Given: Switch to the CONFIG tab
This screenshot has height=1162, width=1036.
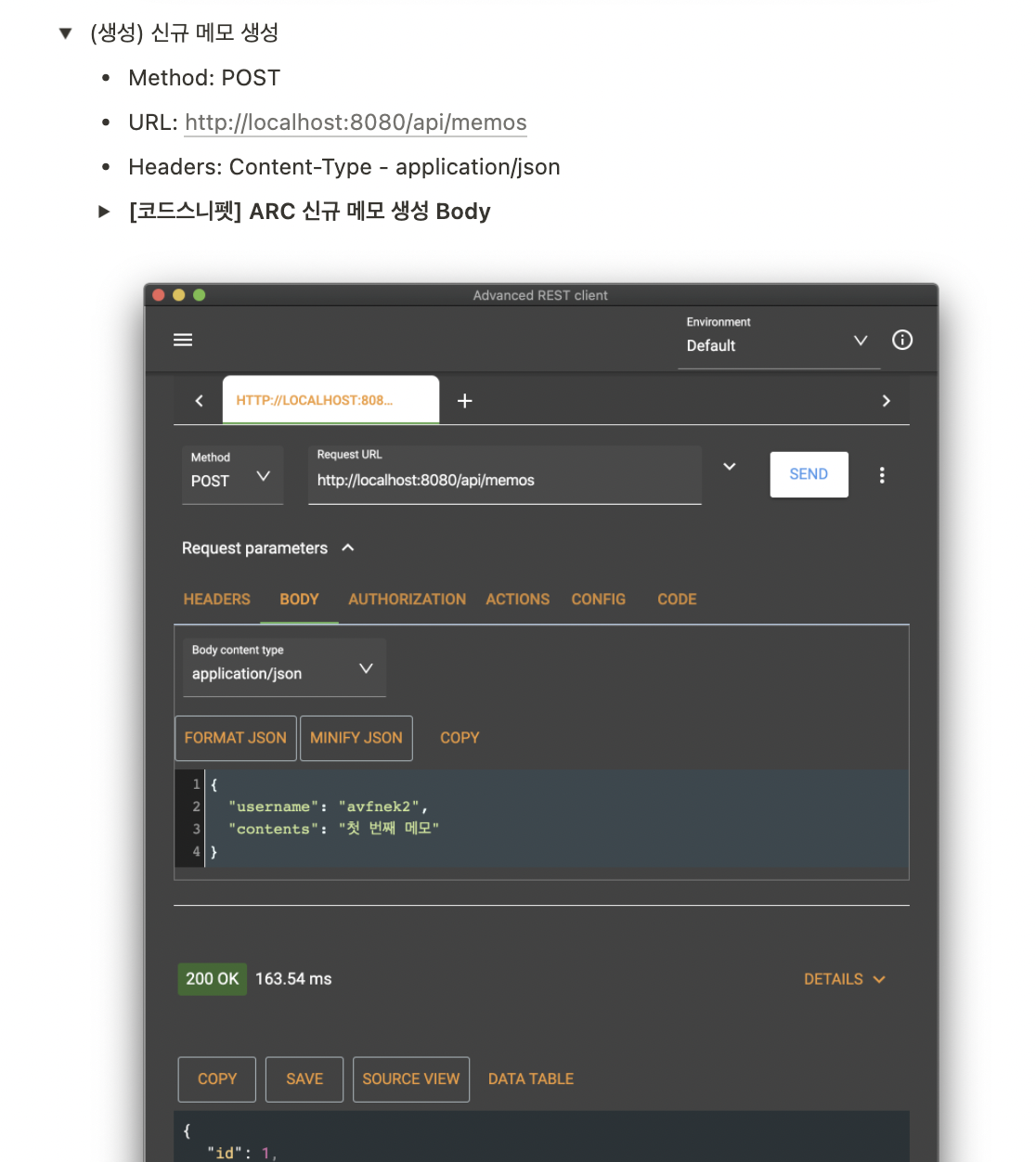Looking at the screenshot, I should pos(598,600).
